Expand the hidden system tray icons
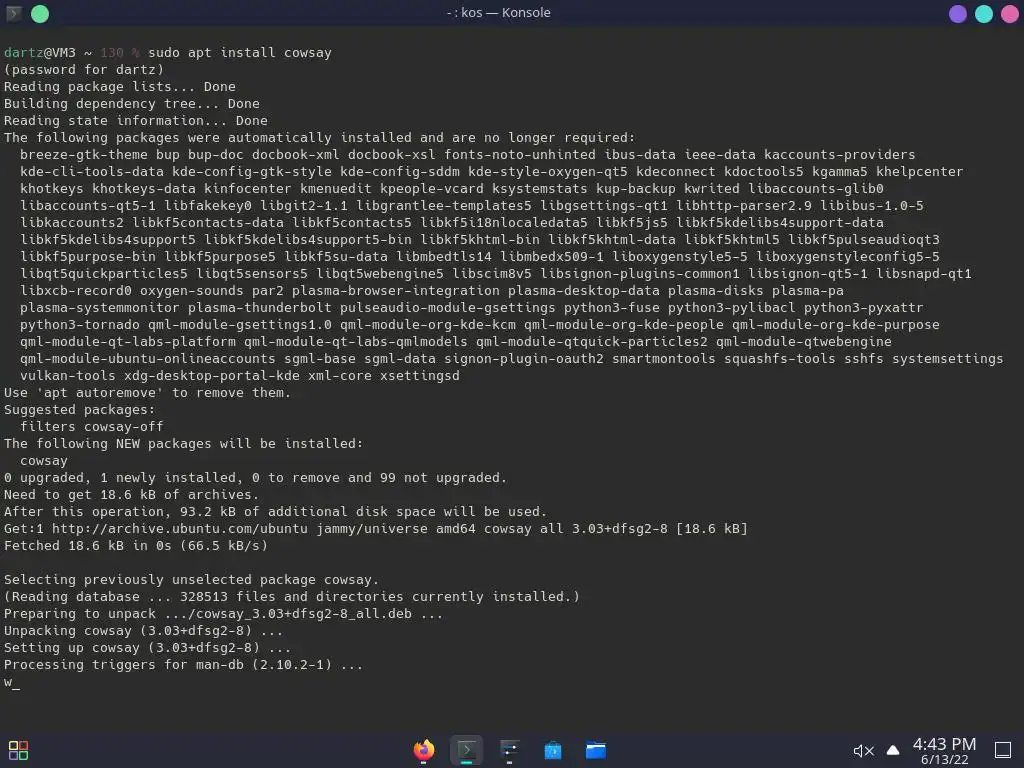Screen dimensions: 1024x768 coord(893,750)
